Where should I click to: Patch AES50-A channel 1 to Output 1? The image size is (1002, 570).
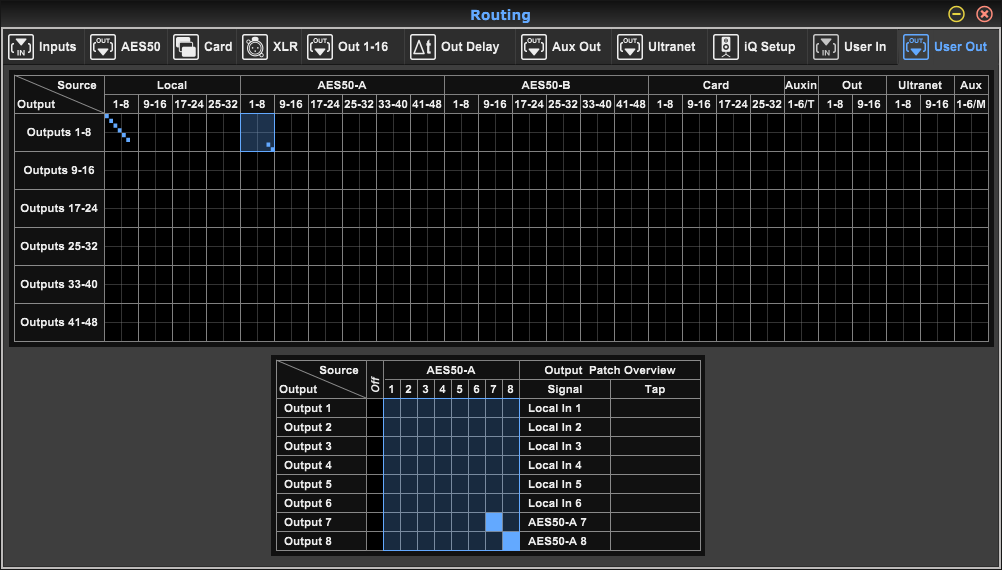(x=392, y=408)
